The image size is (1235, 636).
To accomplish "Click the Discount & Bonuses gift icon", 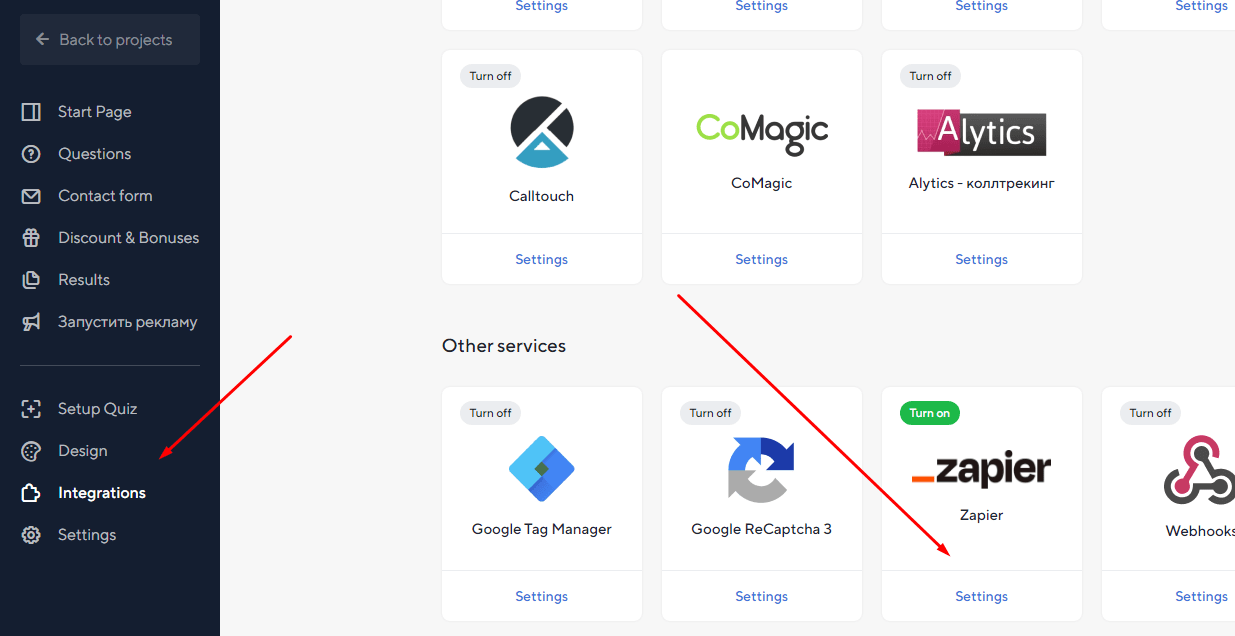I will [31, 238].
